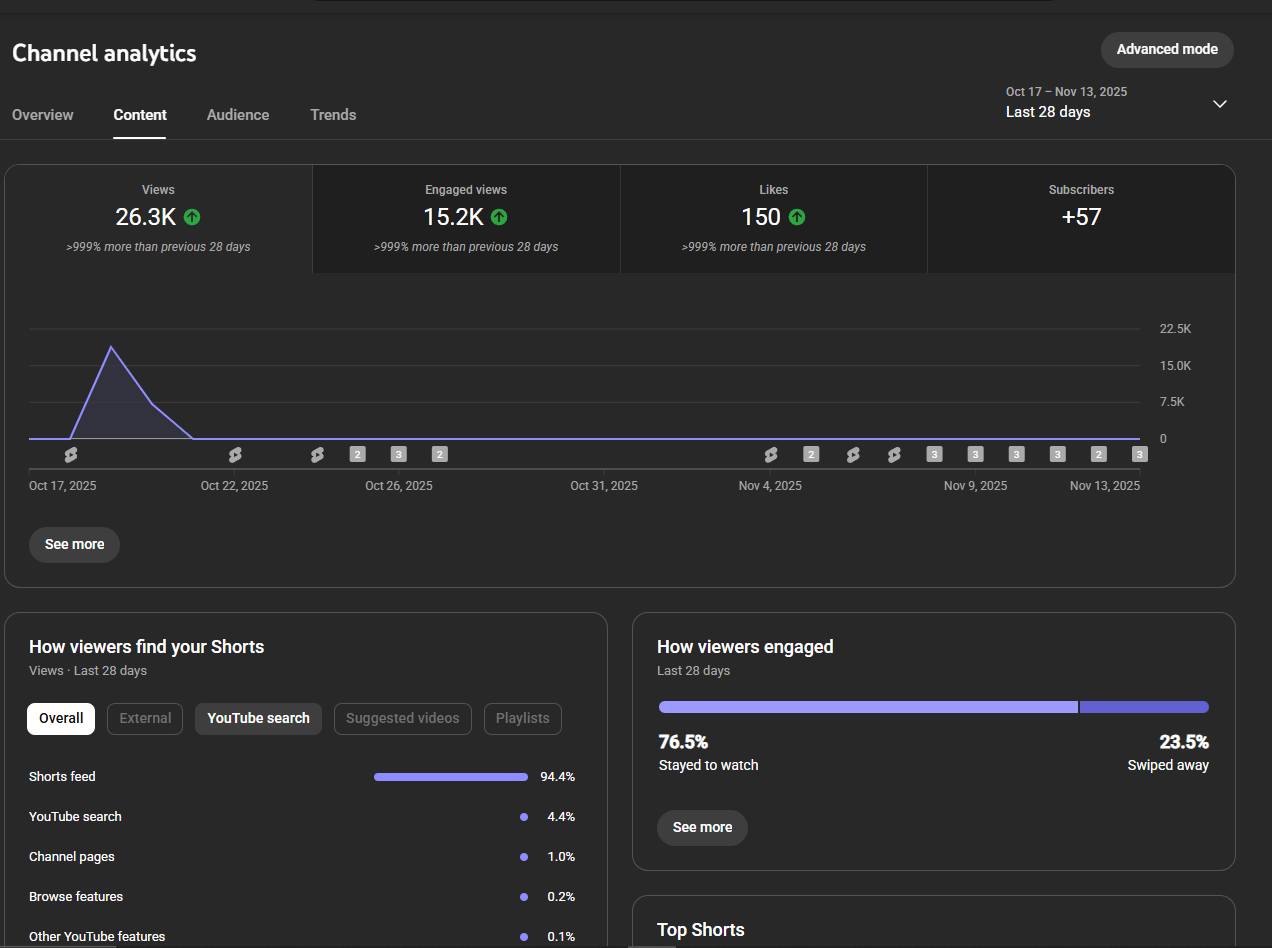The width and height of the screenshot is (1272, 948).
Task: Click the 'How viewers engaged' heading
Action: [x=745, y=647]
